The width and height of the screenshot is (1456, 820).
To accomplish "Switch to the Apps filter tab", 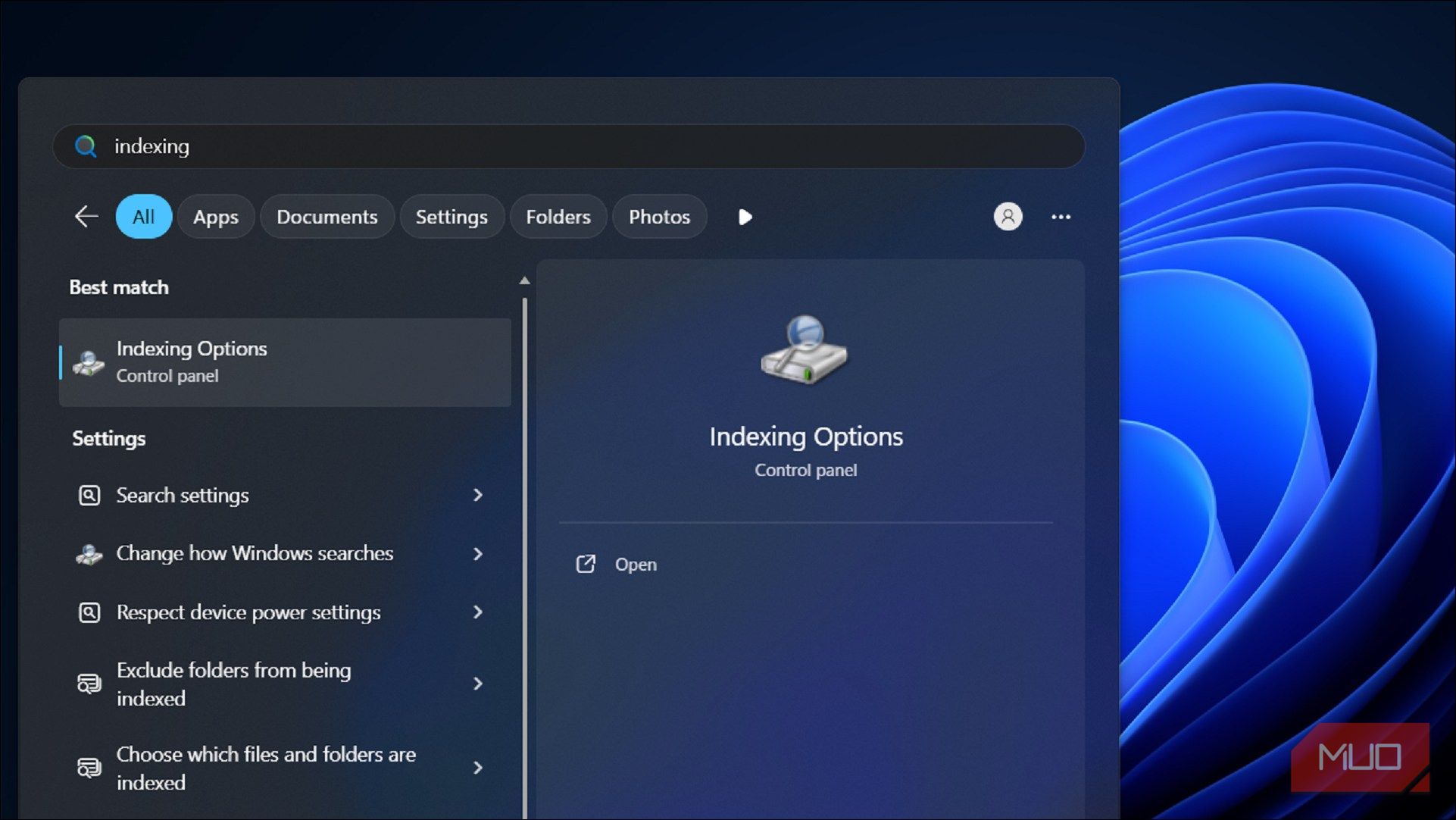I will tap(216, 217).
